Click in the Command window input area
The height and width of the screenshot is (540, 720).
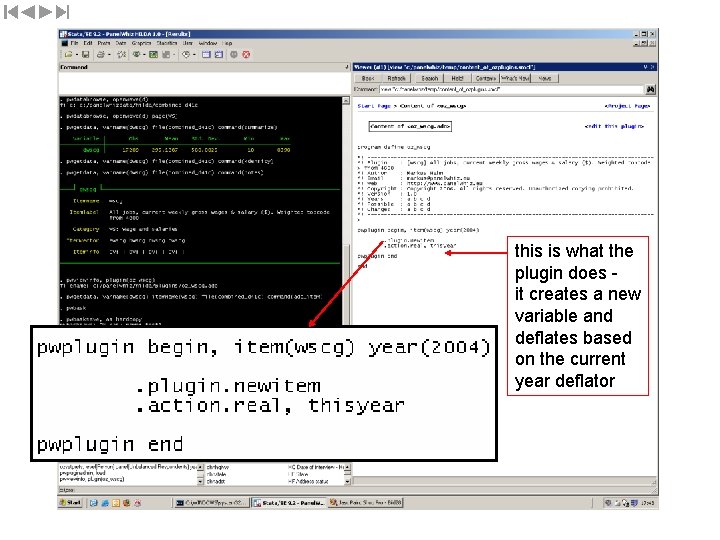(204, 83)
